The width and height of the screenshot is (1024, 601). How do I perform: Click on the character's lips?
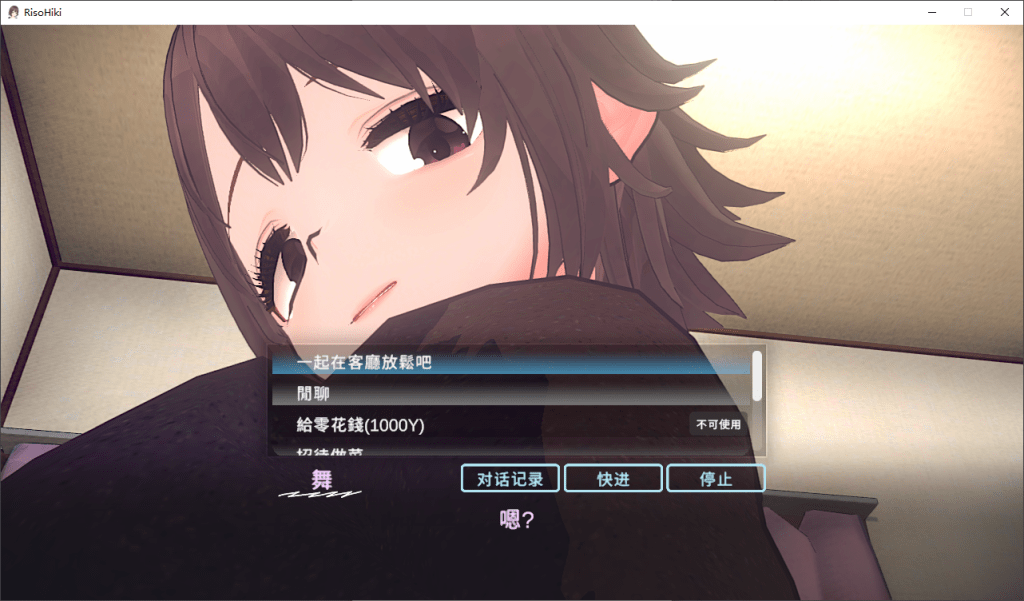click(x=374, y=302)
